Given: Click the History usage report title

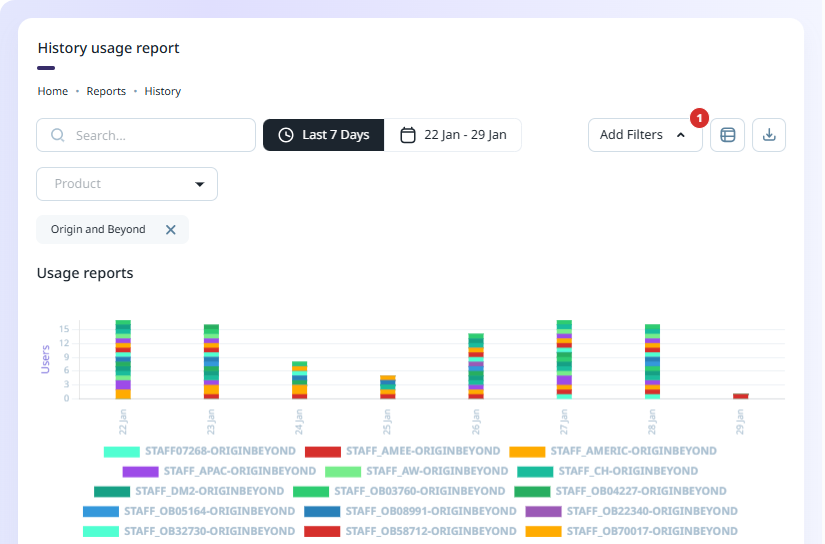Looking at the screenshot, I should (x=108, y=48).
